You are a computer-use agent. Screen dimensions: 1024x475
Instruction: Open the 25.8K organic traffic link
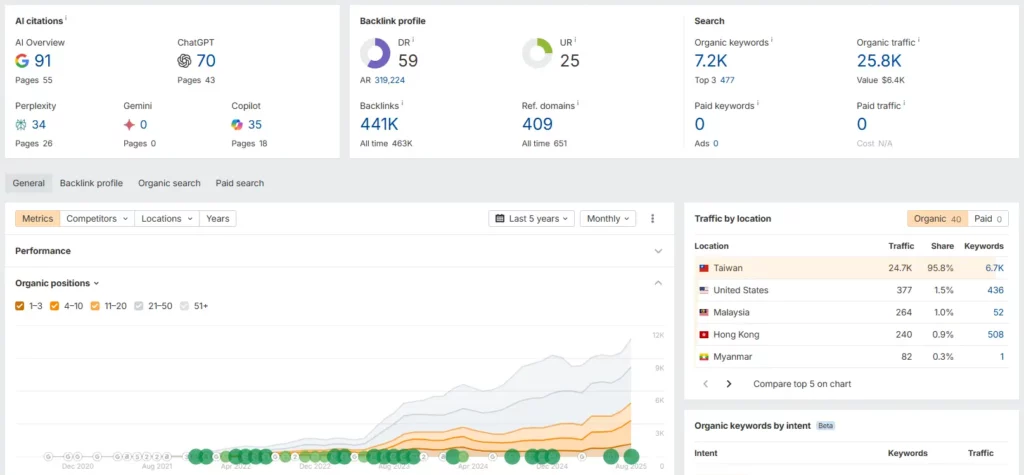coord(879,61)
